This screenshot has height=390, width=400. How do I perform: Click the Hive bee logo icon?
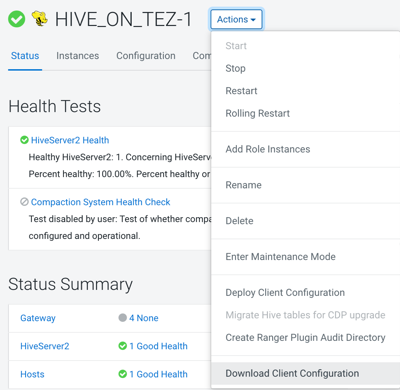coord(40,18)
